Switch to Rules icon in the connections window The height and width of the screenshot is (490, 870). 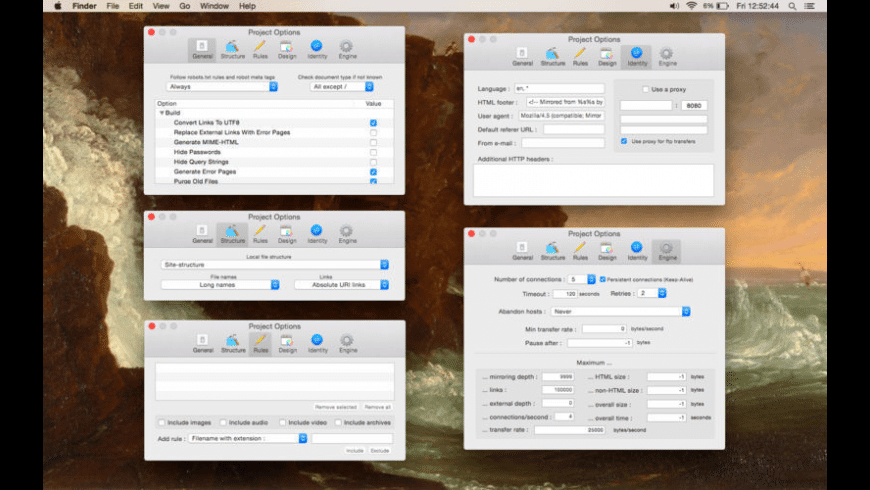pos(580,251)
